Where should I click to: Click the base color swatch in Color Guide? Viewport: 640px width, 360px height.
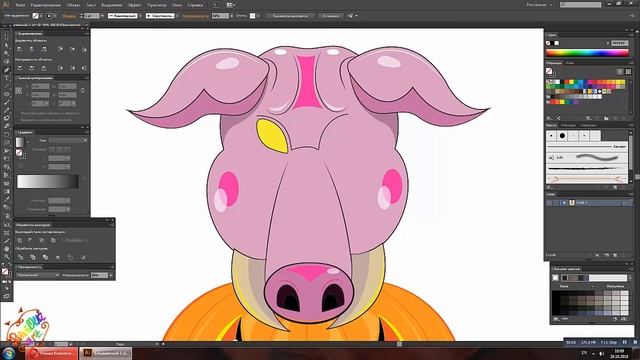(555, 278)
